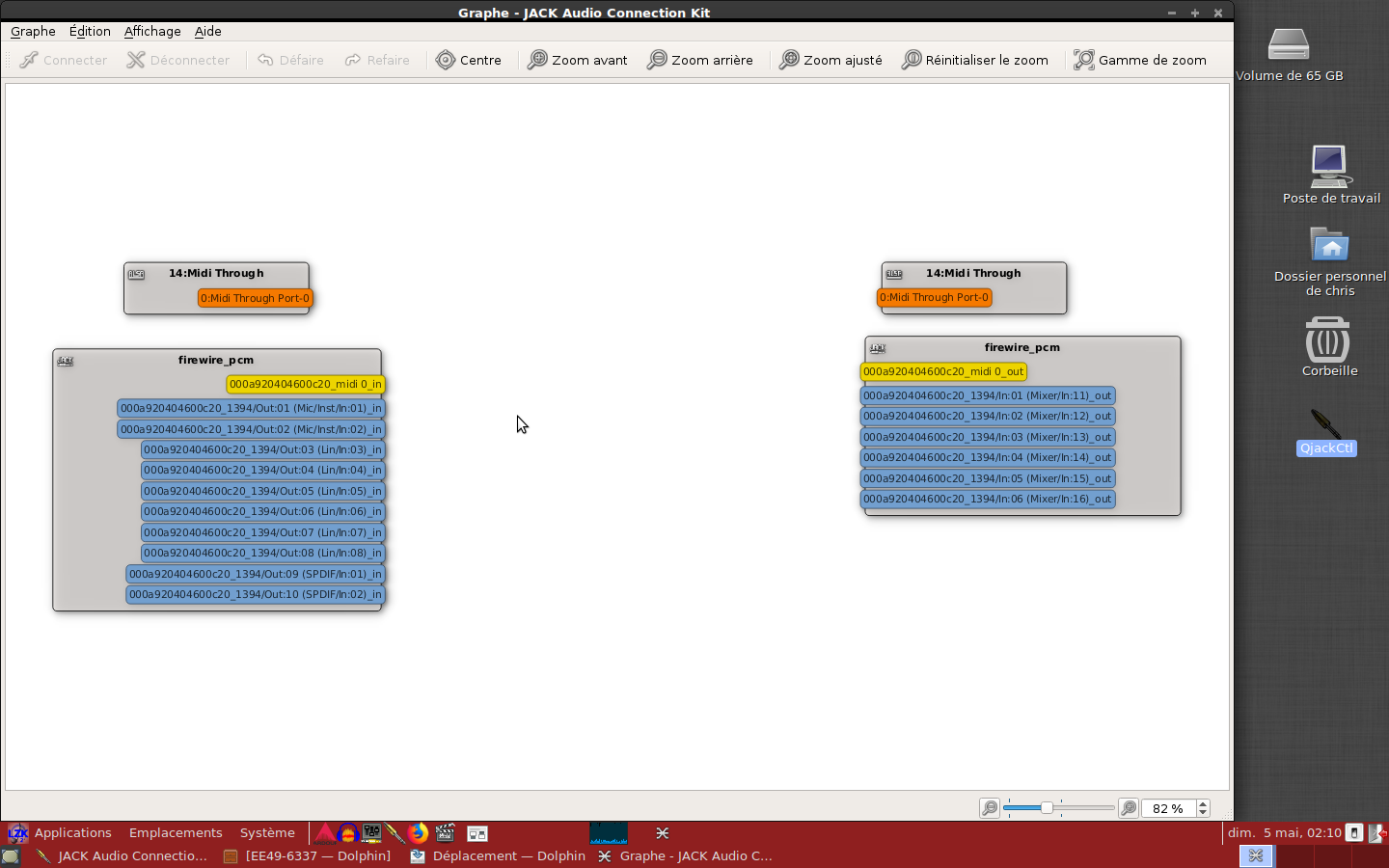This screenshot has width=1389, height=868.
Task: Click the icon on the left Midi Through node
Action: [x=137, y=275]
